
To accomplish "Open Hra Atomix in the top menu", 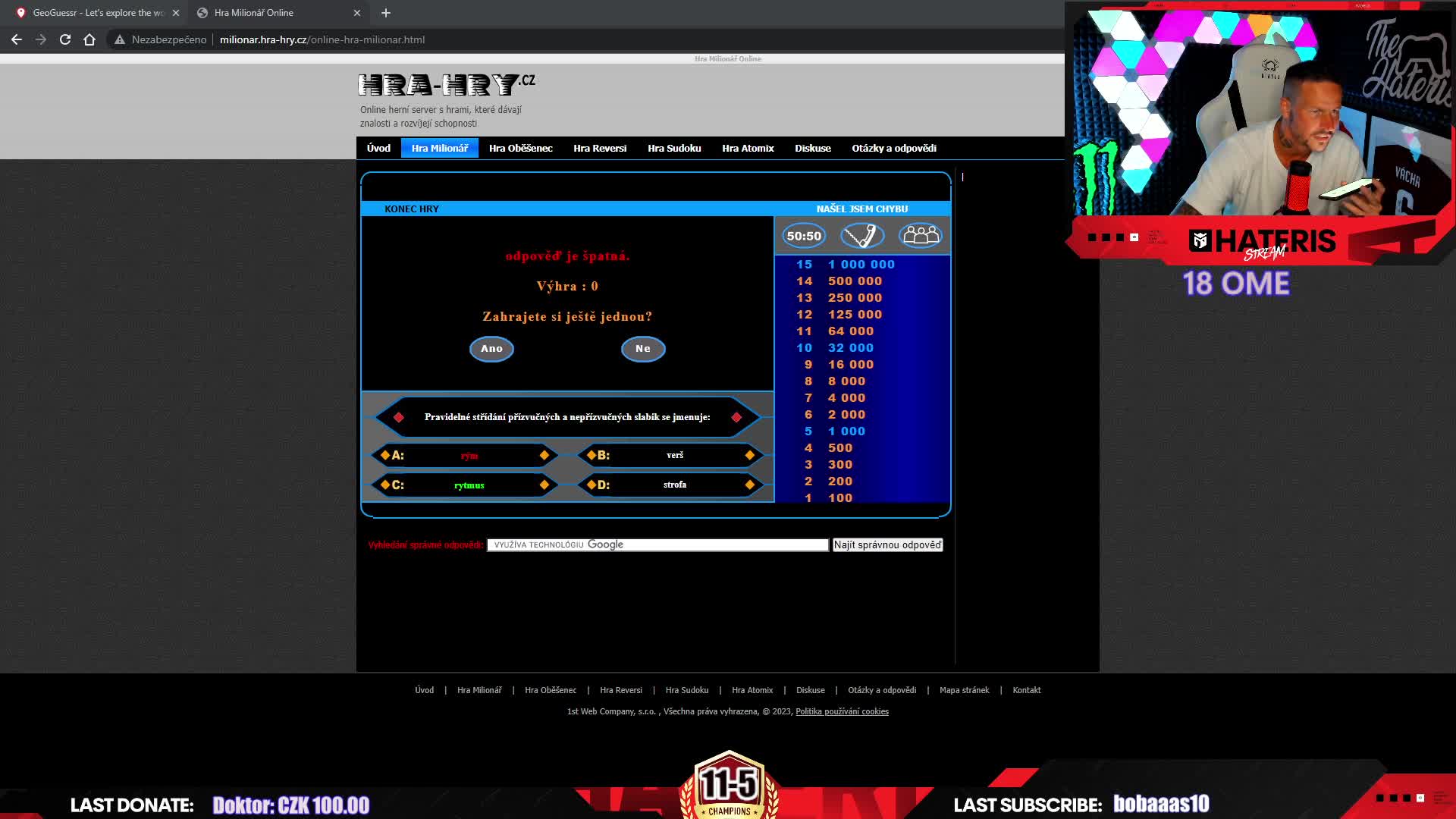I will [748, 148].
